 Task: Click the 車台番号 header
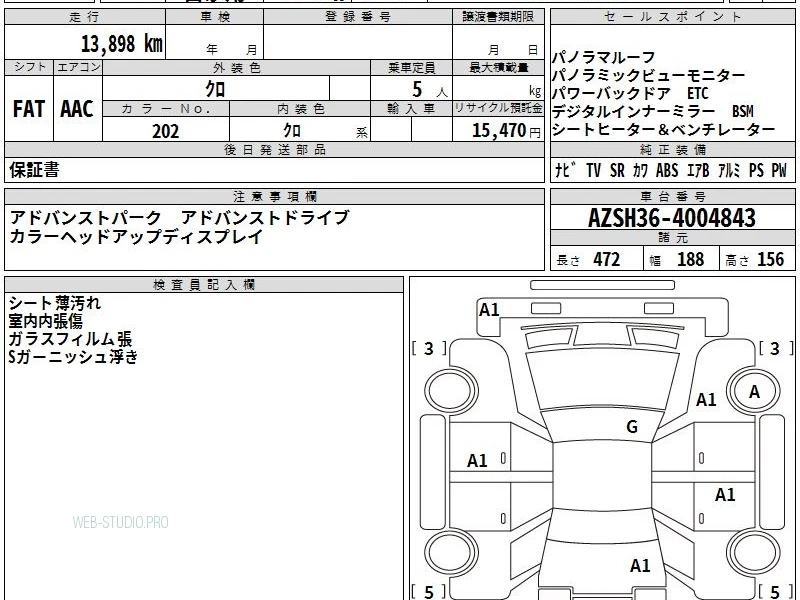pos(672,196)
